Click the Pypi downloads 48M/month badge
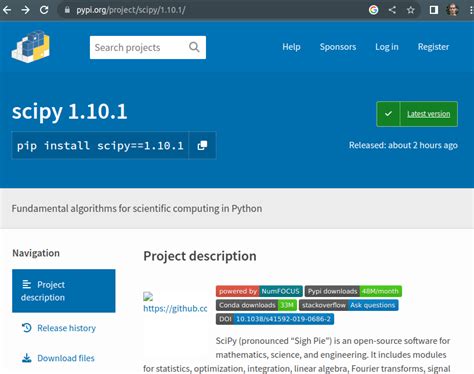Image resolution: width=474 pixels, height=374 pixels. [x=353, y=291]
